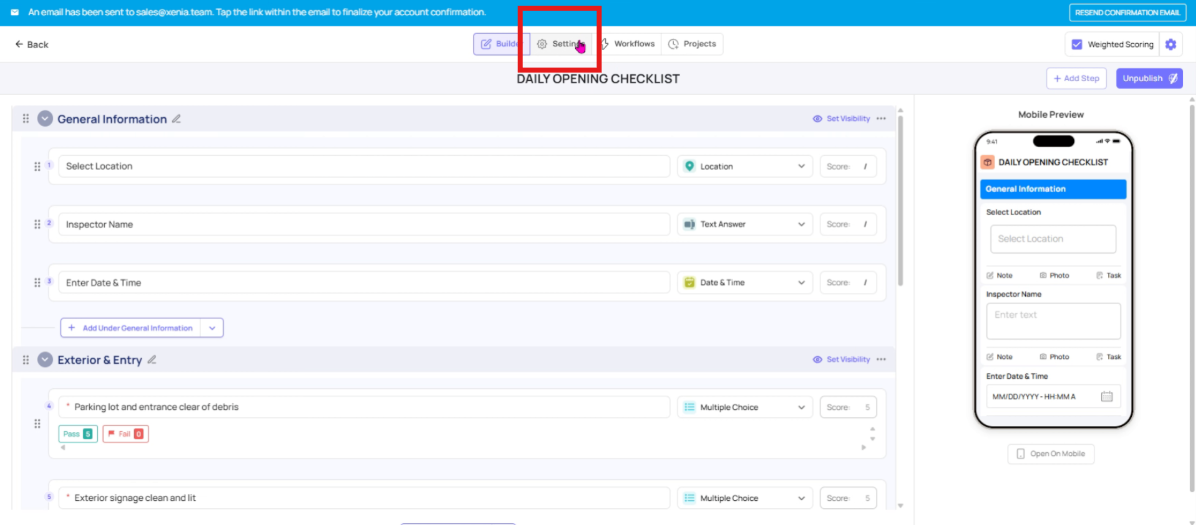Toggle Set Visibility for Exterior & Entry
This screenshot has width=1196, height=525.
click(x=841, y=360)
